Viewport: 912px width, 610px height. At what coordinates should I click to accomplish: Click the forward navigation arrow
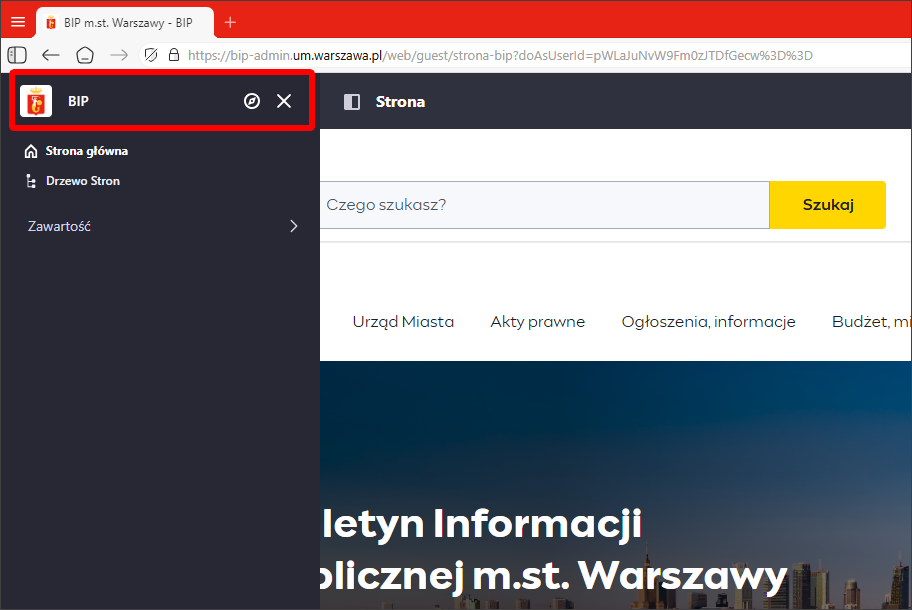[119, 55]
